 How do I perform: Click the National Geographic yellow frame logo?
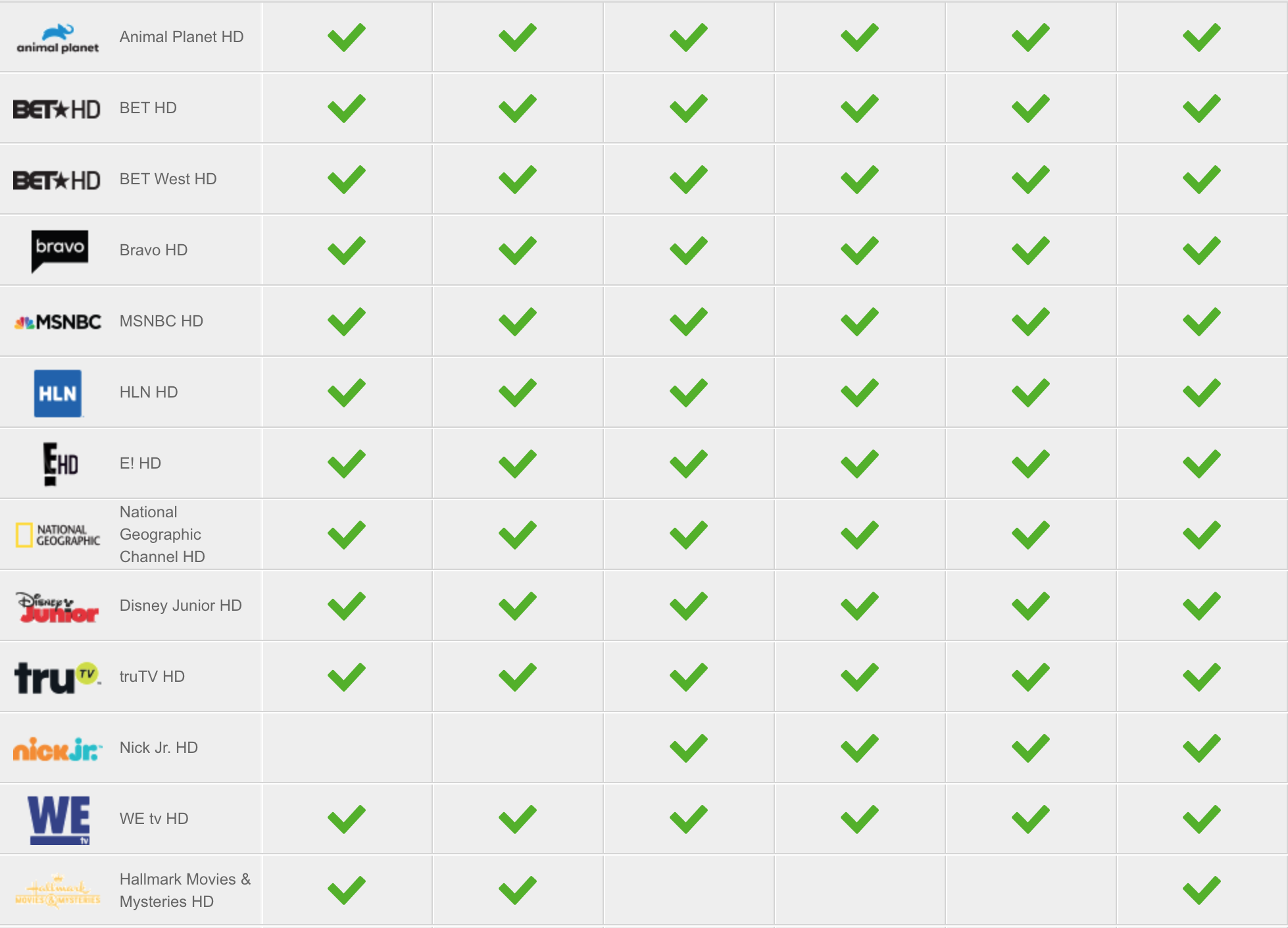click(x=58, y=535)
